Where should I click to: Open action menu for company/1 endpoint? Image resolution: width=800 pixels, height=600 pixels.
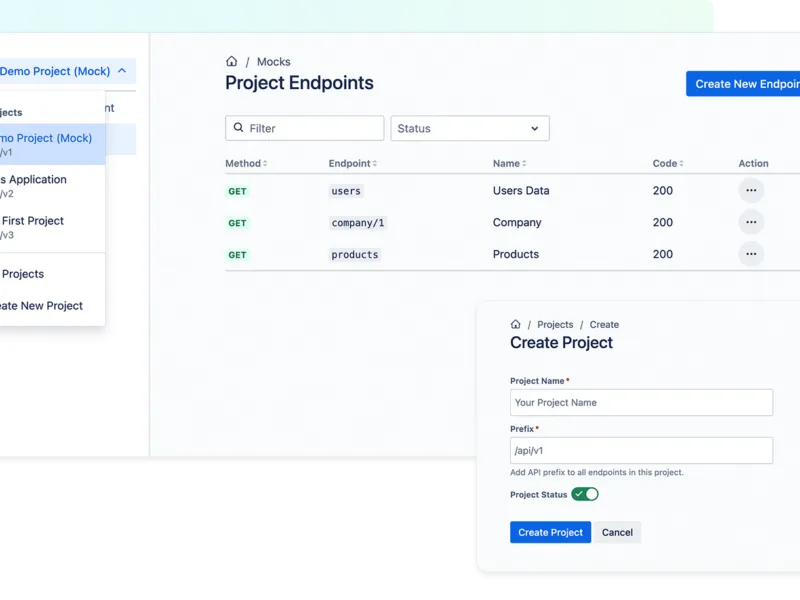(x=751, y=222)
